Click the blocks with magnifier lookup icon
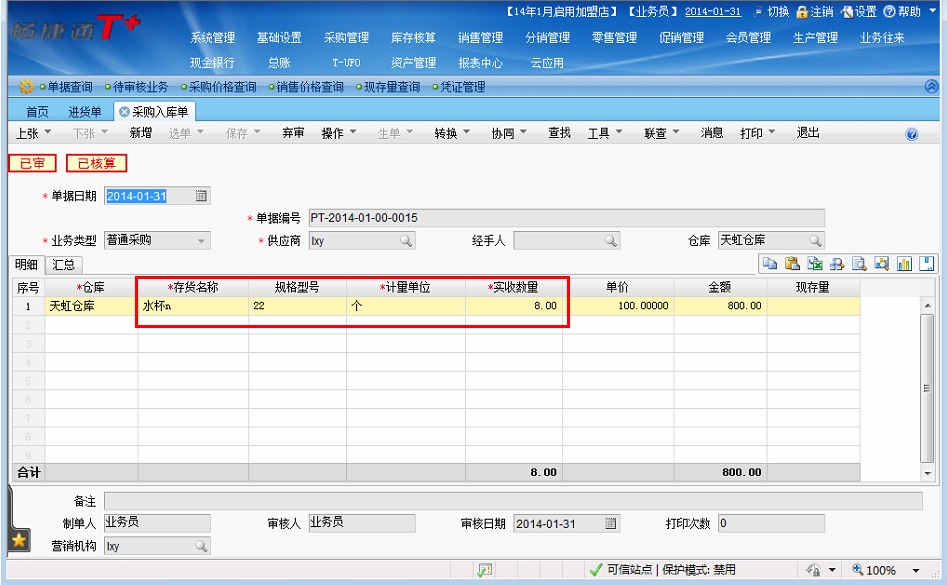Screen dimensions: 947x585 pos(837,263)
